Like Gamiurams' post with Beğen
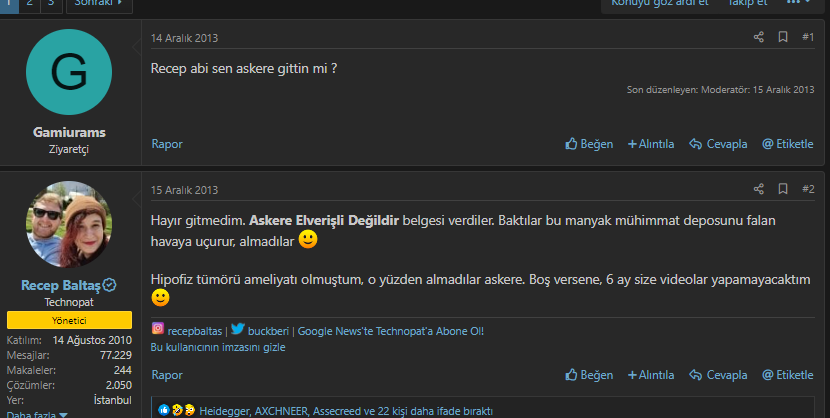The width and height of the screenshot is (830, 418). point(589,144)
